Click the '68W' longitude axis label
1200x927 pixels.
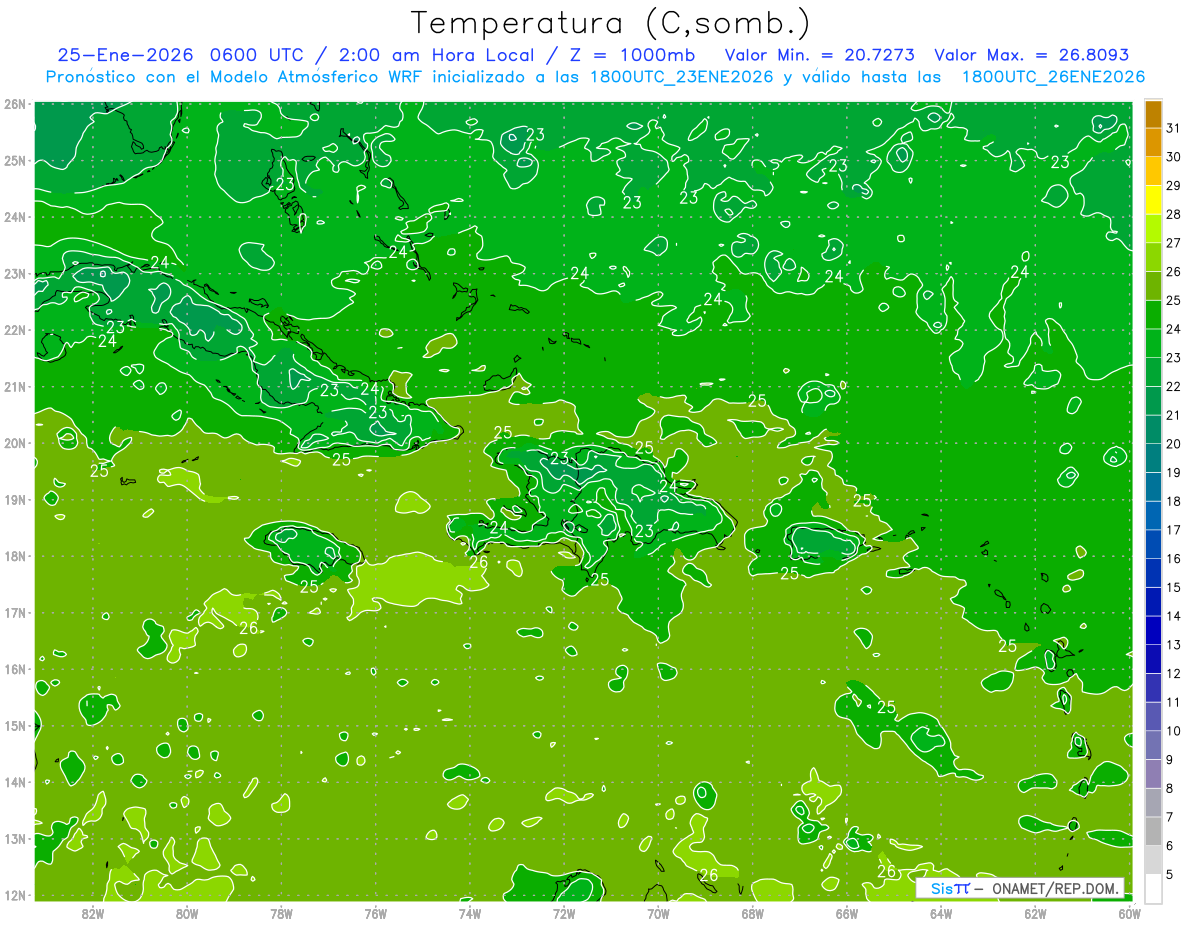(x=752, y=913)
